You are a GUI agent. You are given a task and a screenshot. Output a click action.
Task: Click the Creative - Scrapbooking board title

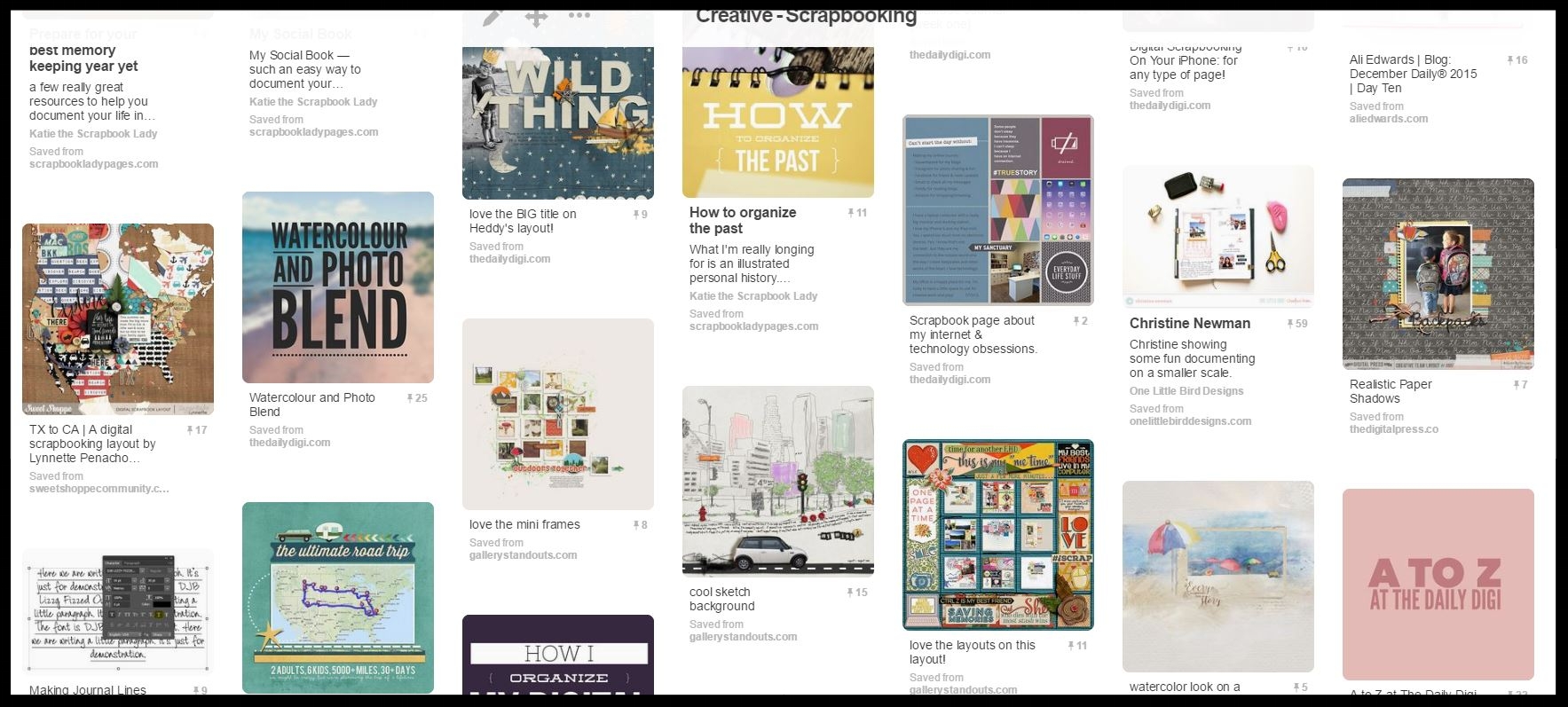tap(806, 16)
